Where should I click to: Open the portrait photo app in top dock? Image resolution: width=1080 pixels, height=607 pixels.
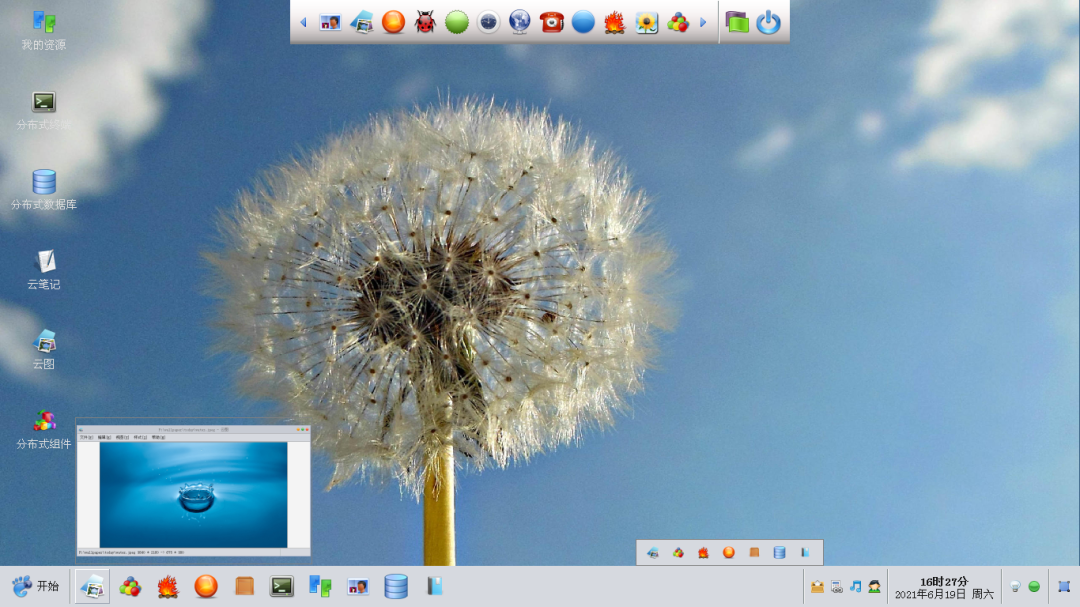click(331, 23)
